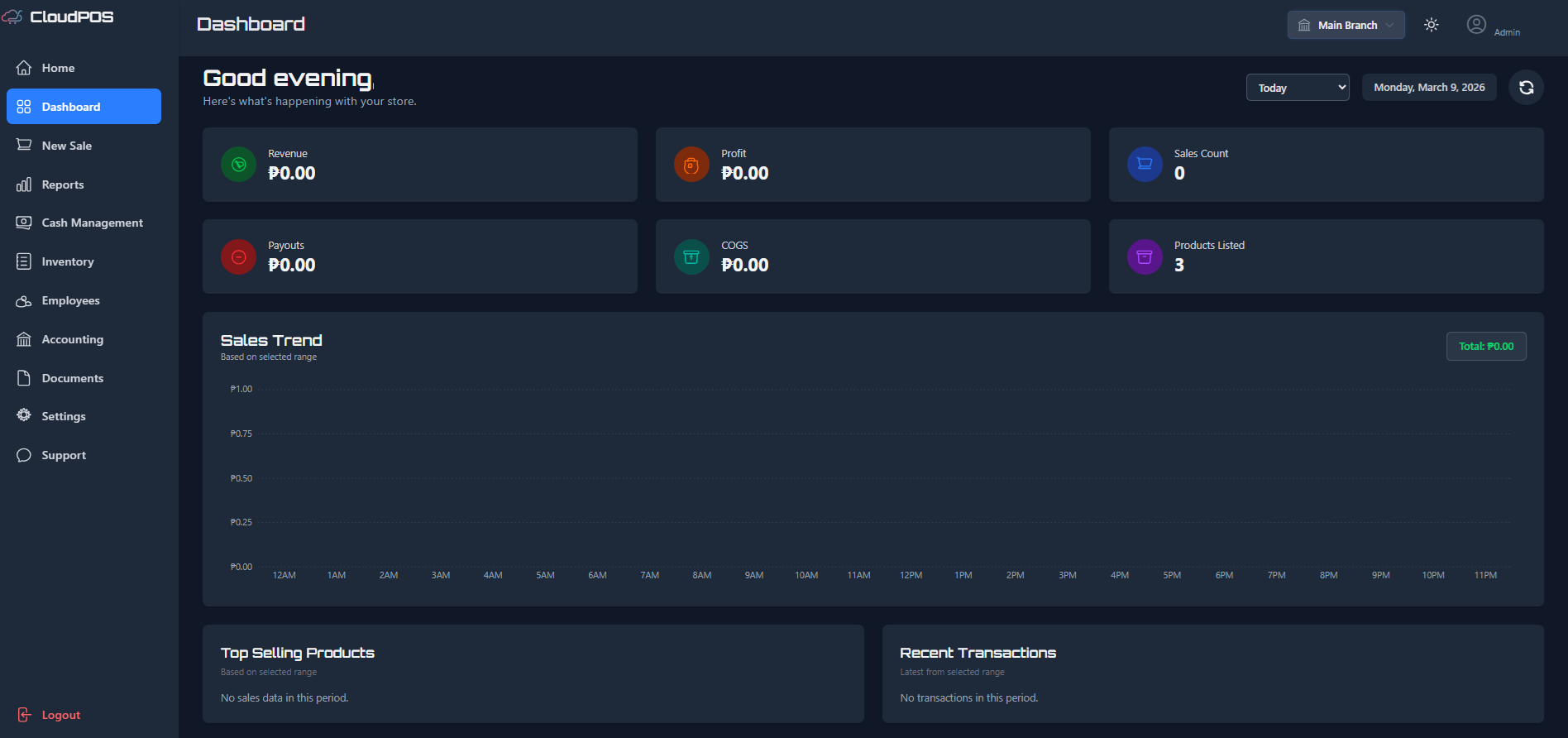Click the Home house icon in sidebar
The height and width of the screenshot is (738, 1568).
[x=24, y=68]
